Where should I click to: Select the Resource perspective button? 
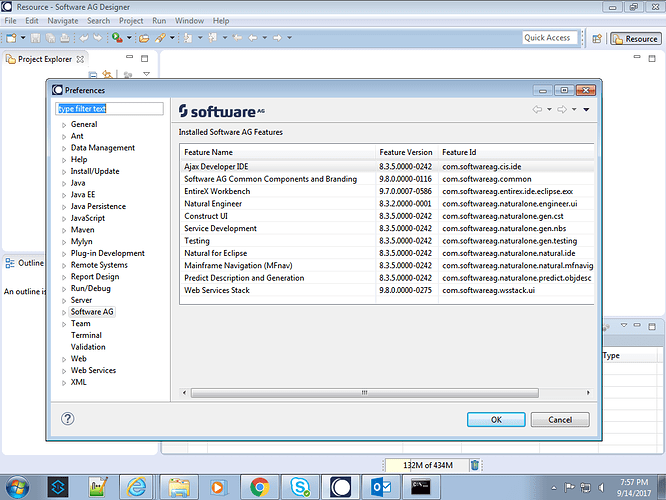click(x=636, y=39)
